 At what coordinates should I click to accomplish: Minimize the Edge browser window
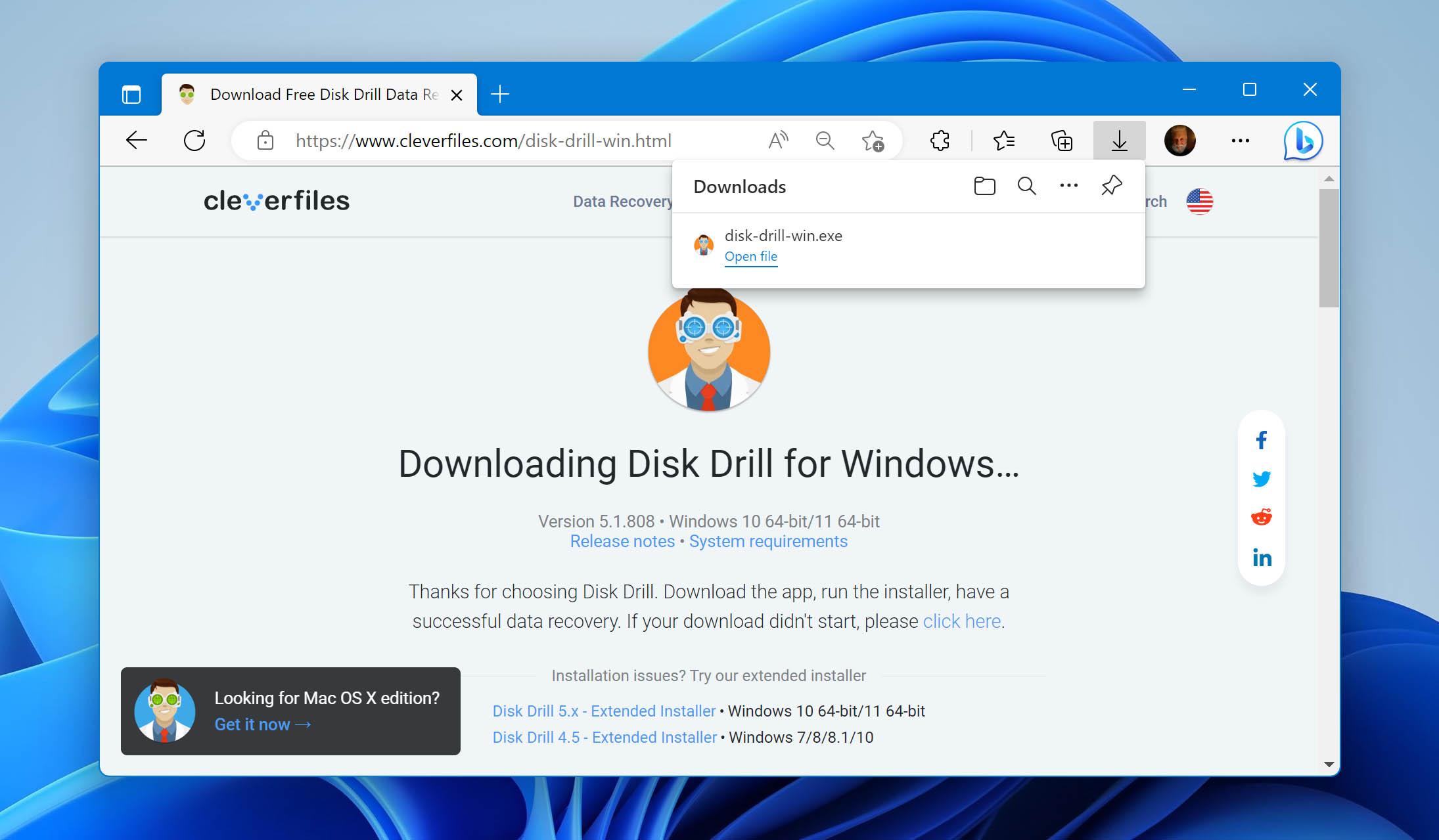(x=1189, y=89)
